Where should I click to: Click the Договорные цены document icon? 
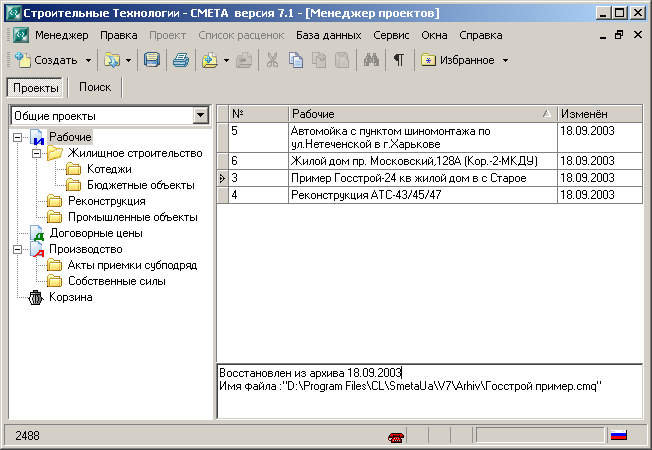coord(37,233)
